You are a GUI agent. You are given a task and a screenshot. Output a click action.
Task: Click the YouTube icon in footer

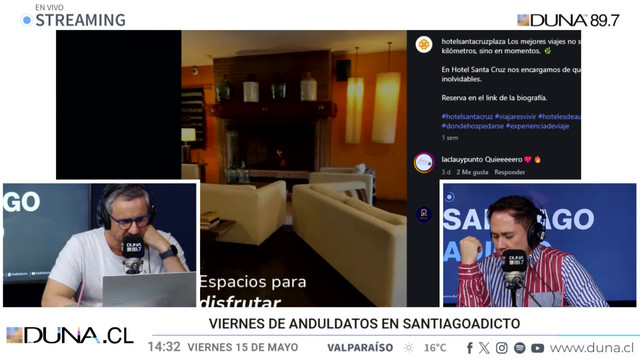click(538, 348)
